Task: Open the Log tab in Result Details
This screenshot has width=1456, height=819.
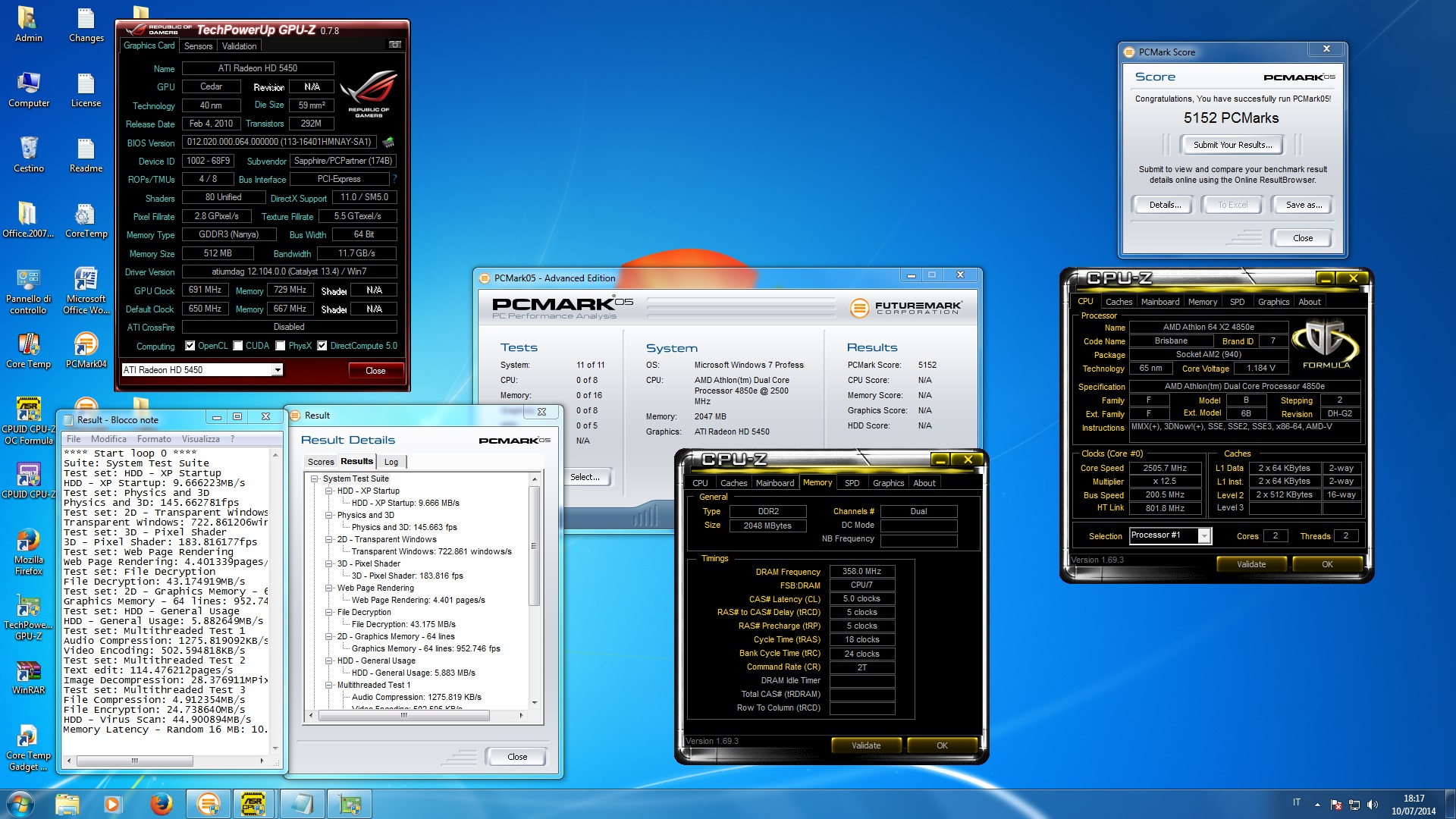Action: click(x=391, y=462)
